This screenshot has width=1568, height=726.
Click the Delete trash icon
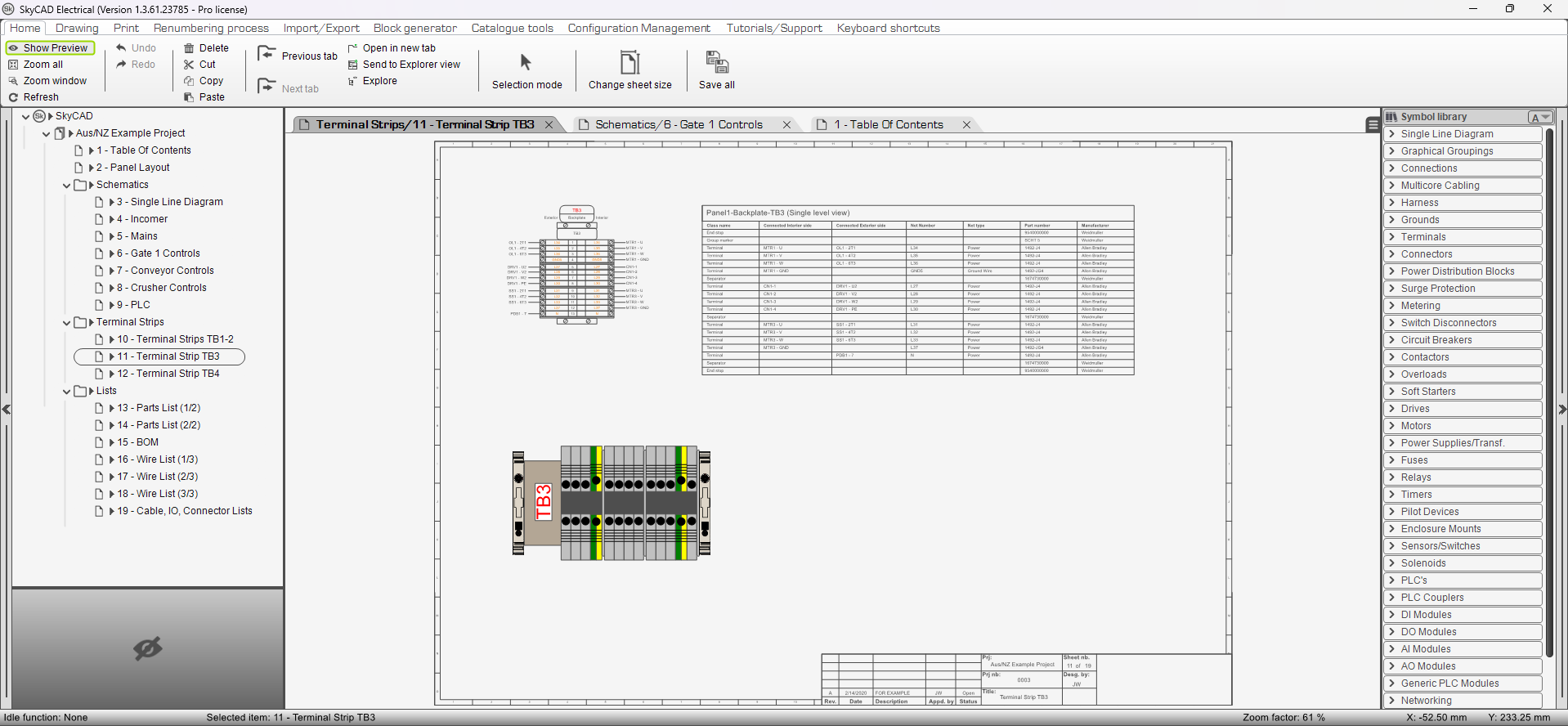[x=189, y=48]
